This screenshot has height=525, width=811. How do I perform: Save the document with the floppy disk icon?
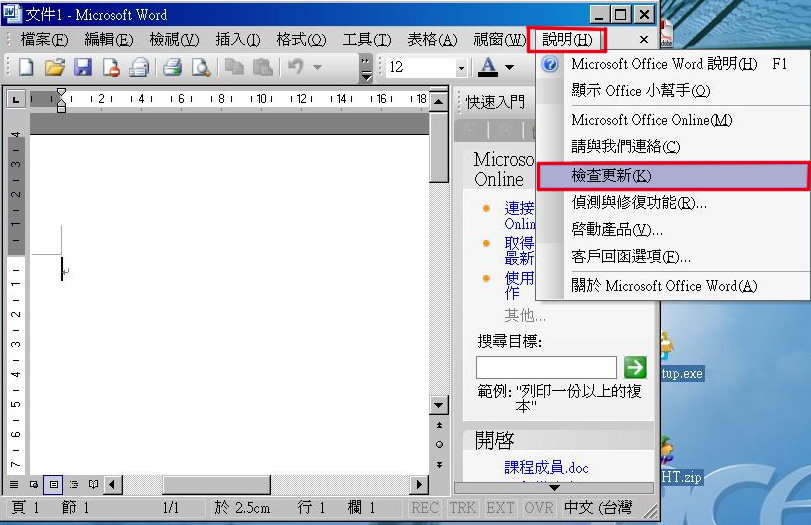83,67
